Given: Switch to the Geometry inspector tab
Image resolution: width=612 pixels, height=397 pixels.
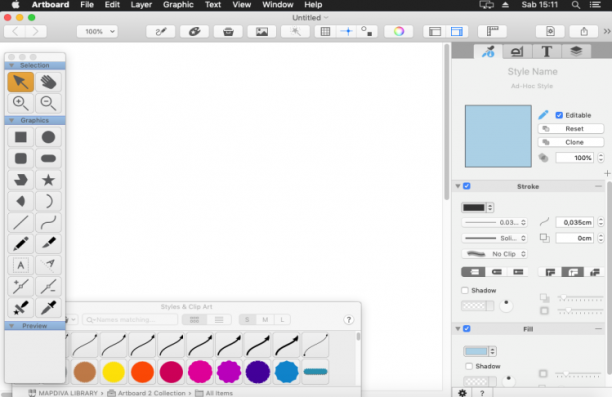Looking at the screenshot, I should (517, 51).
